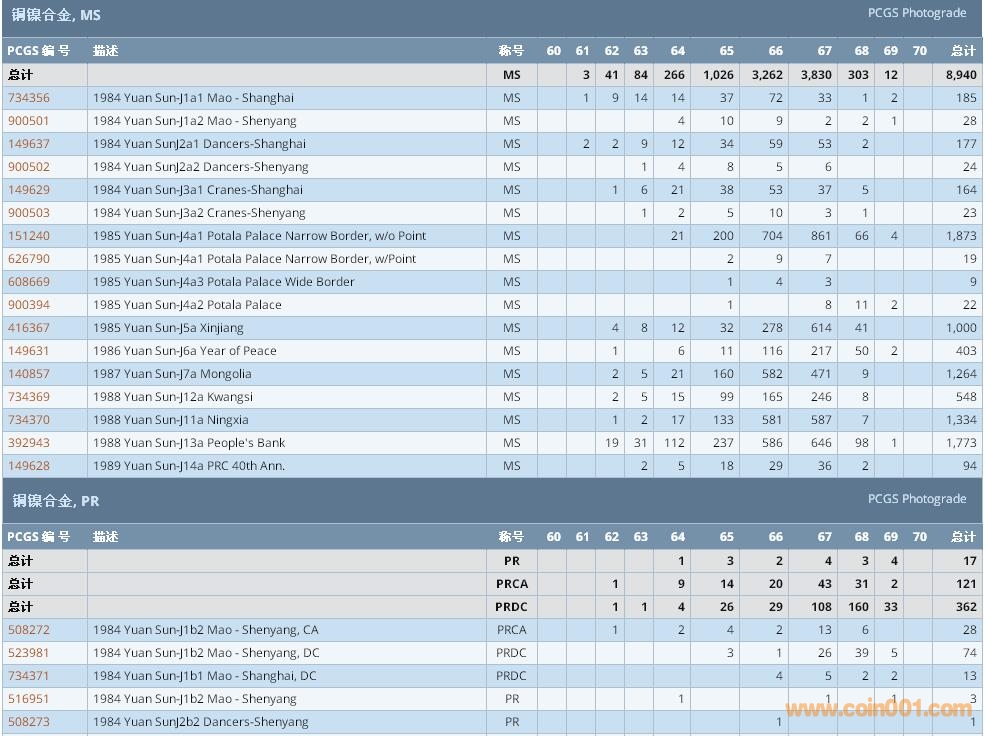The height and width of the screenshot is (736, 985).
Task: Click PCGS number 149637 for Dancers-Shanghai
Action: [29, 144]
